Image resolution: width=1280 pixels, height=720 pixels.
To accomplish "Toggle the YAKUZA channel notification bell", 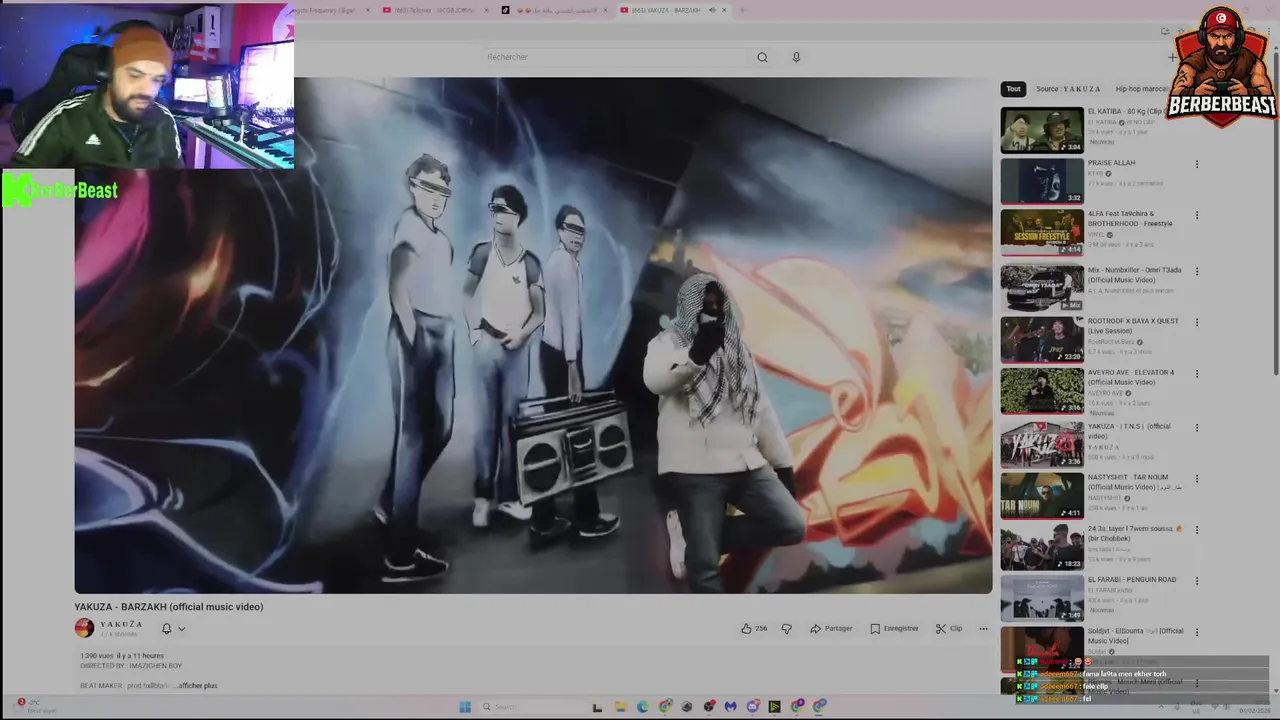I will (166, 629).
